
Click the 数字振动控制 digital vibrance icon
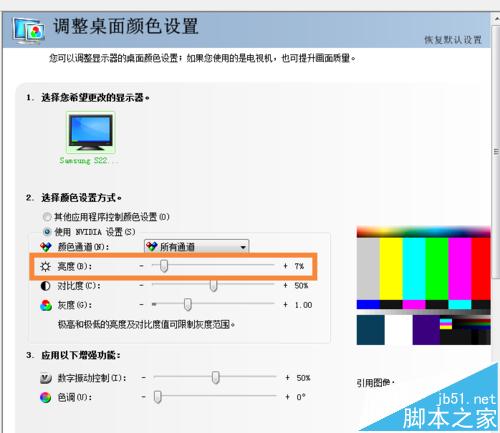(x=46, y=378)
